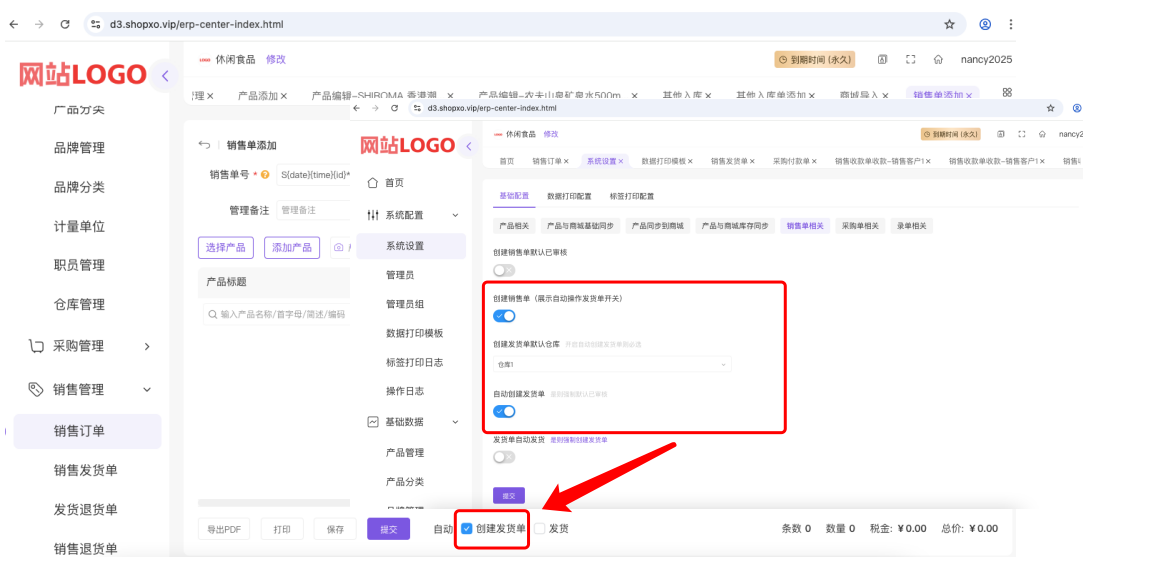Turn off the 自动创建发货单 switch
1151x581 pixels.
click(x=504, y=411)
